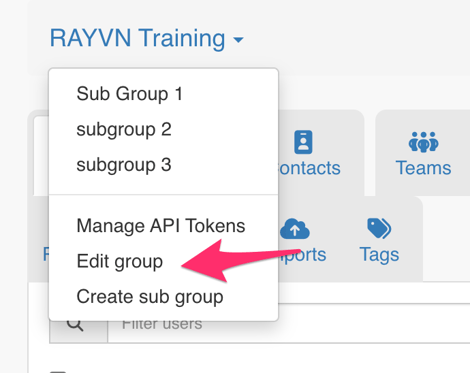Open the RAYVN Training group dropdown
470x373 pixels.
pyautogui.click(x=147, y=38)
